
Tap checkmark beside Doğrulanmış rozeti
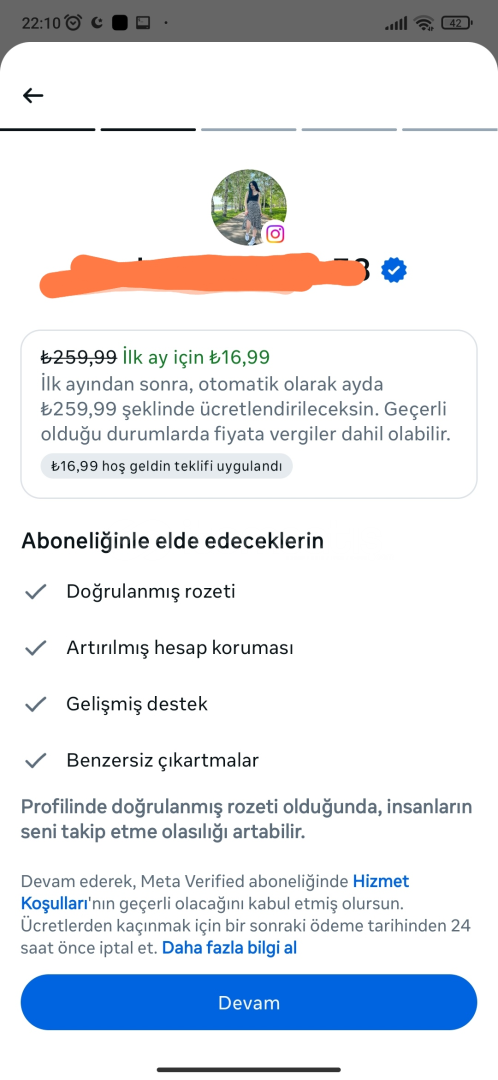tap(35, 592)
